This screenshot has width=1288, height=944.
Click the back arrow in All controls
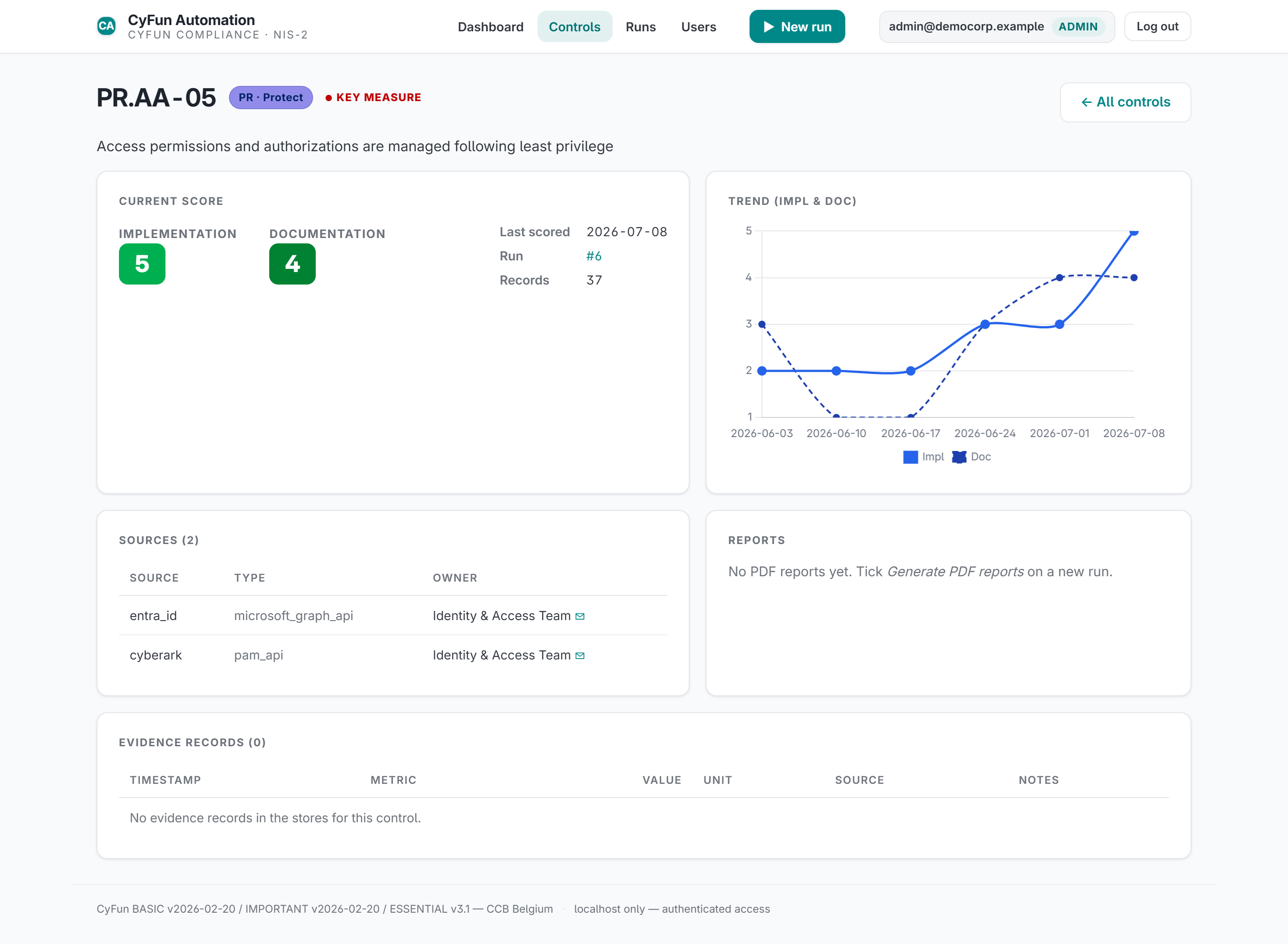tap(1086, 102)
